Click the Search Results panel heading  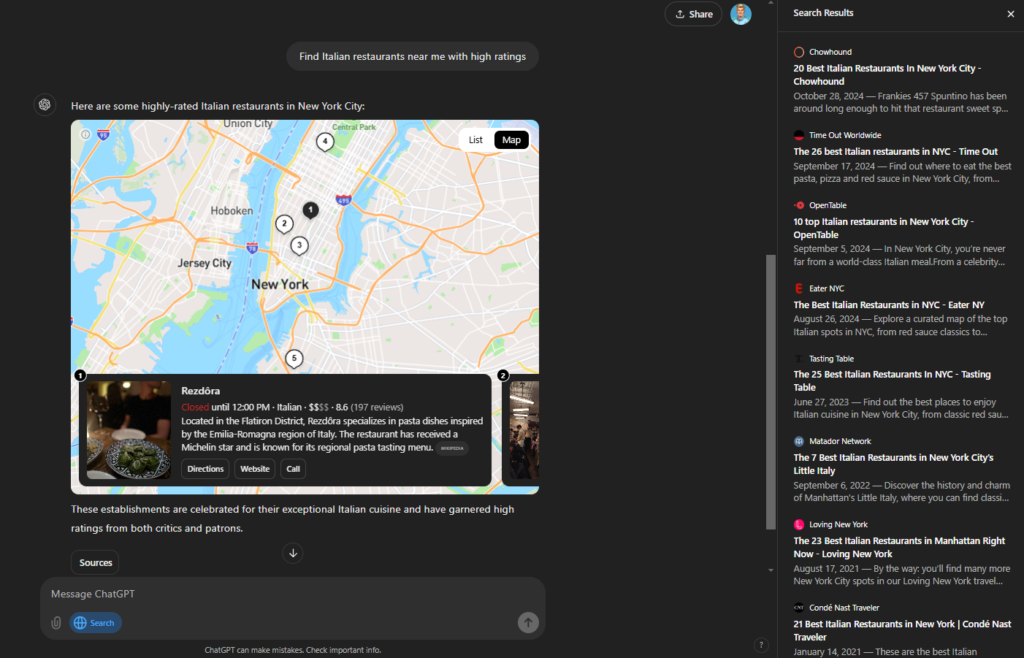pyautogui.click(x=823, y=13)
